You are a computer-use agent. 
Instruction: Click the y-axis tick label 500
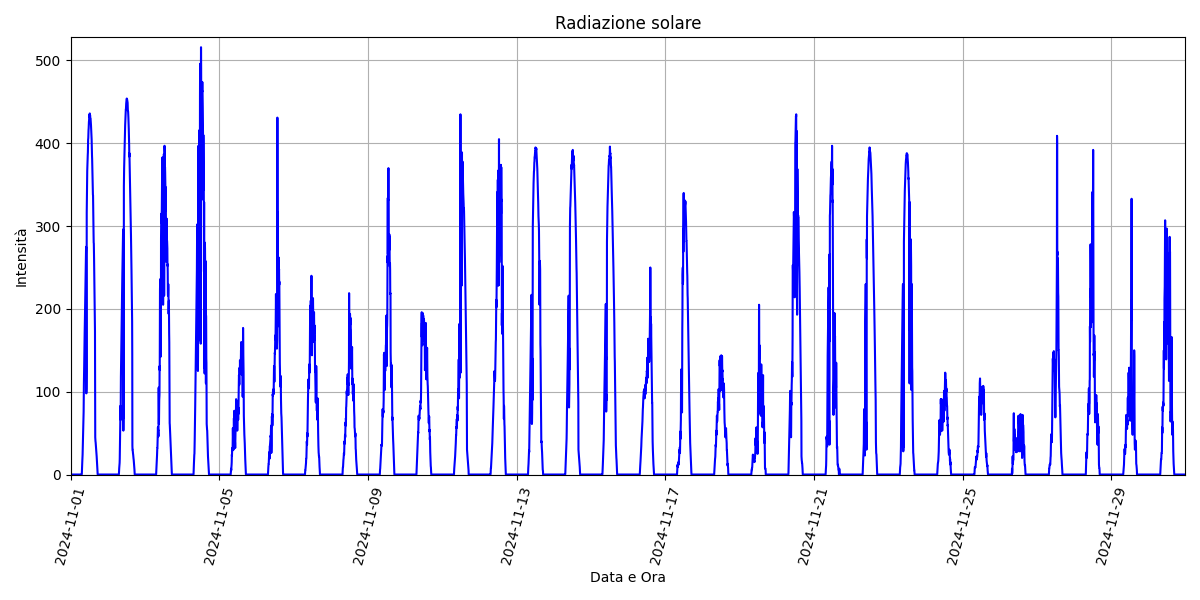pos(48,61)
